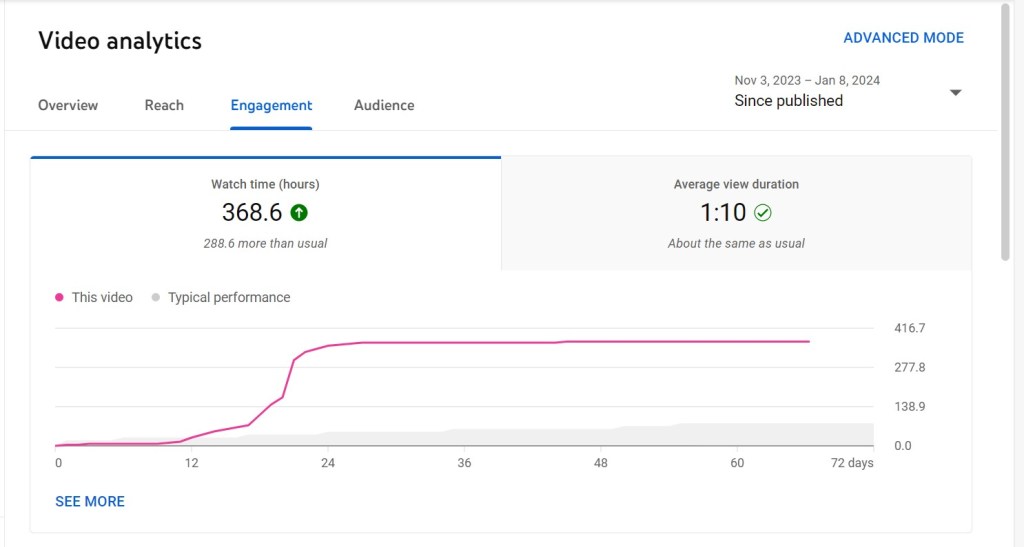Click the 416.7 y-axis label
The width and height of the screenshot is (1024, 547).
[x=909, y=328]
